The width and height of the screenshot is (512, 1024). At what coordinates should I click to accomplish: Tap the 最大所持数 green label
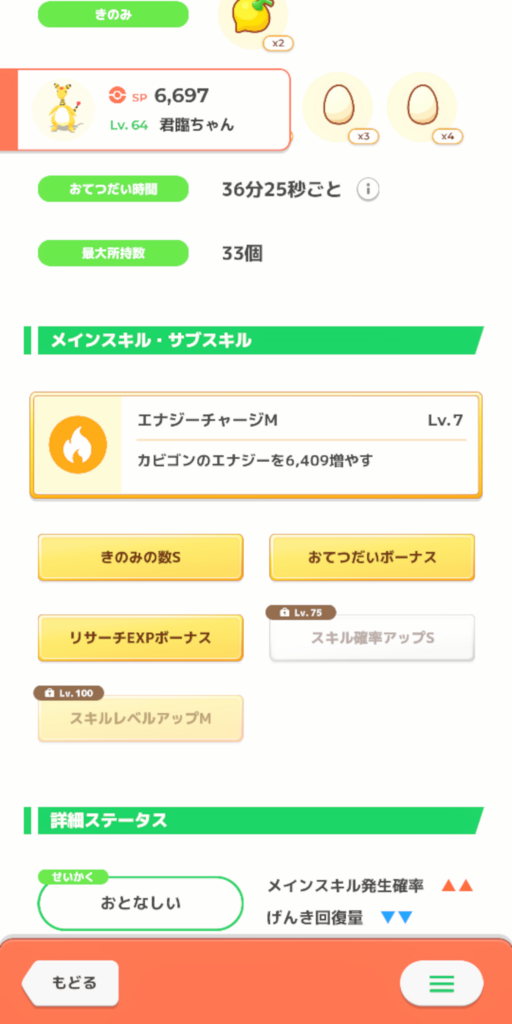pos(113,253)
